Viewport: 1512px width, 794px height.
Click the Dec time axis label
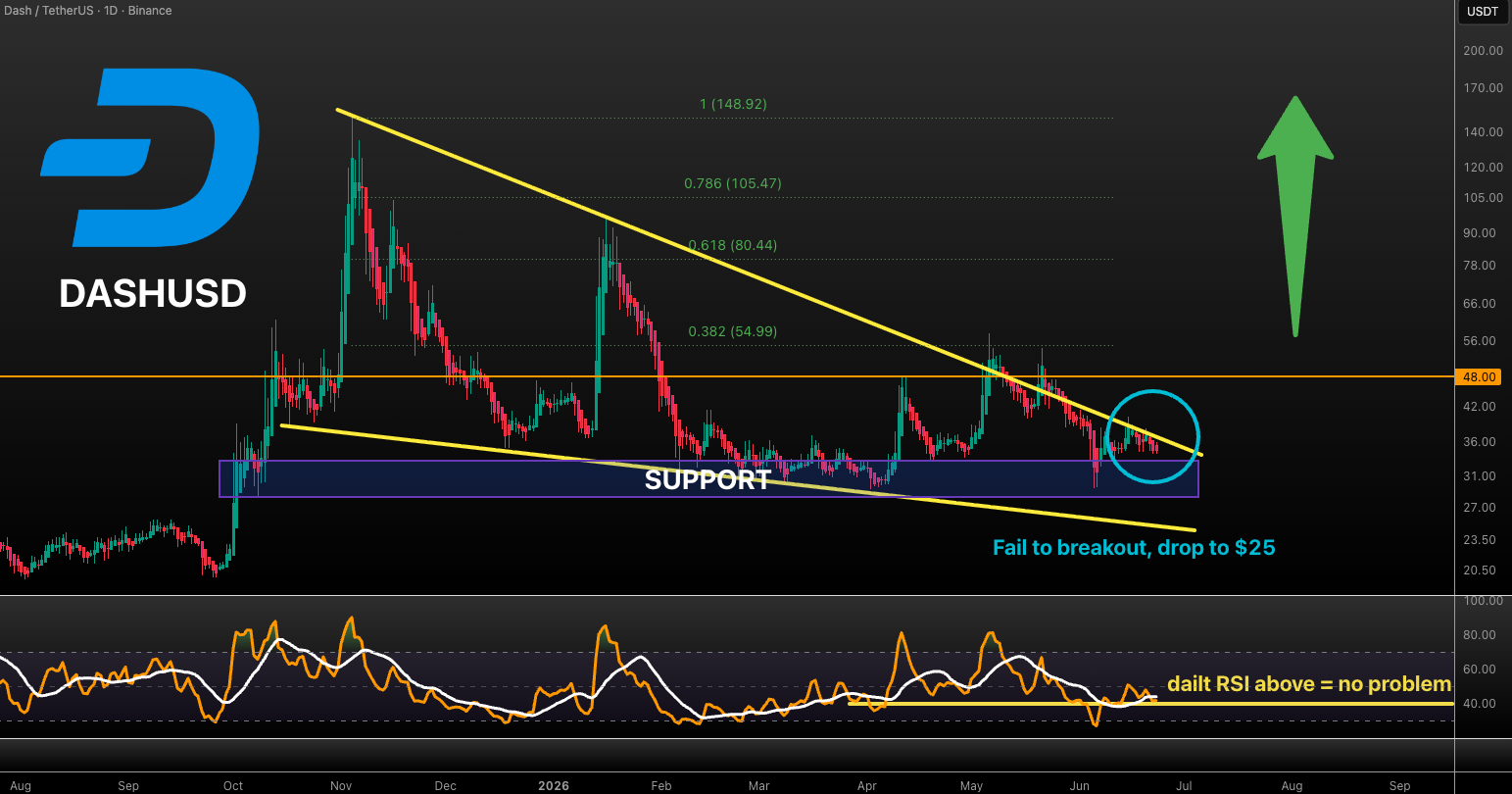pyautogui.click(x=446, y=786)
